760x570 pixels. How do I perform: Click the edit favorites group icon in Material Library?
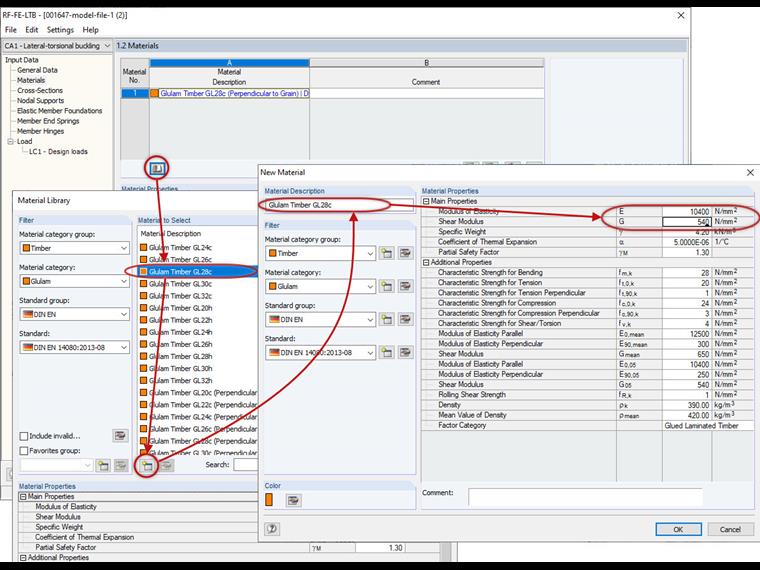pyautogui.click(x=121, y=466)
